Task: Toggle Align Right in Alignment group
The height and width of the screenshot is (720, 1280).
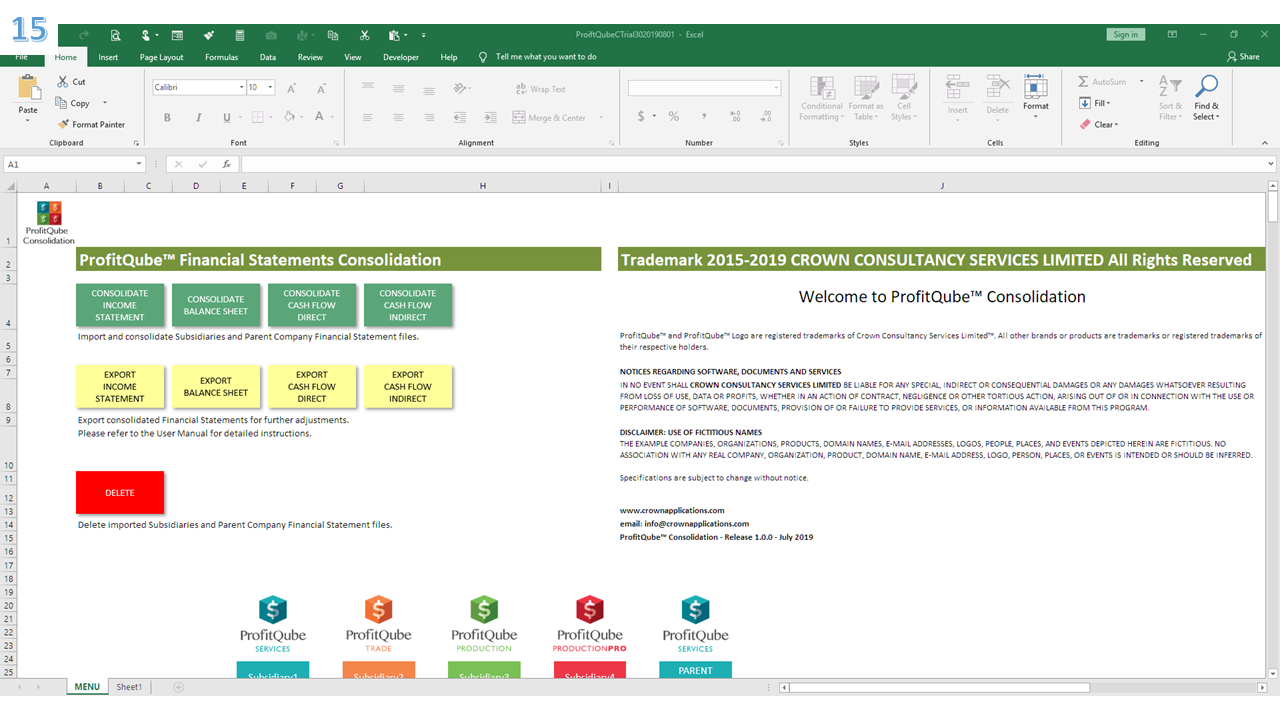Action: (x=428, y=117)
